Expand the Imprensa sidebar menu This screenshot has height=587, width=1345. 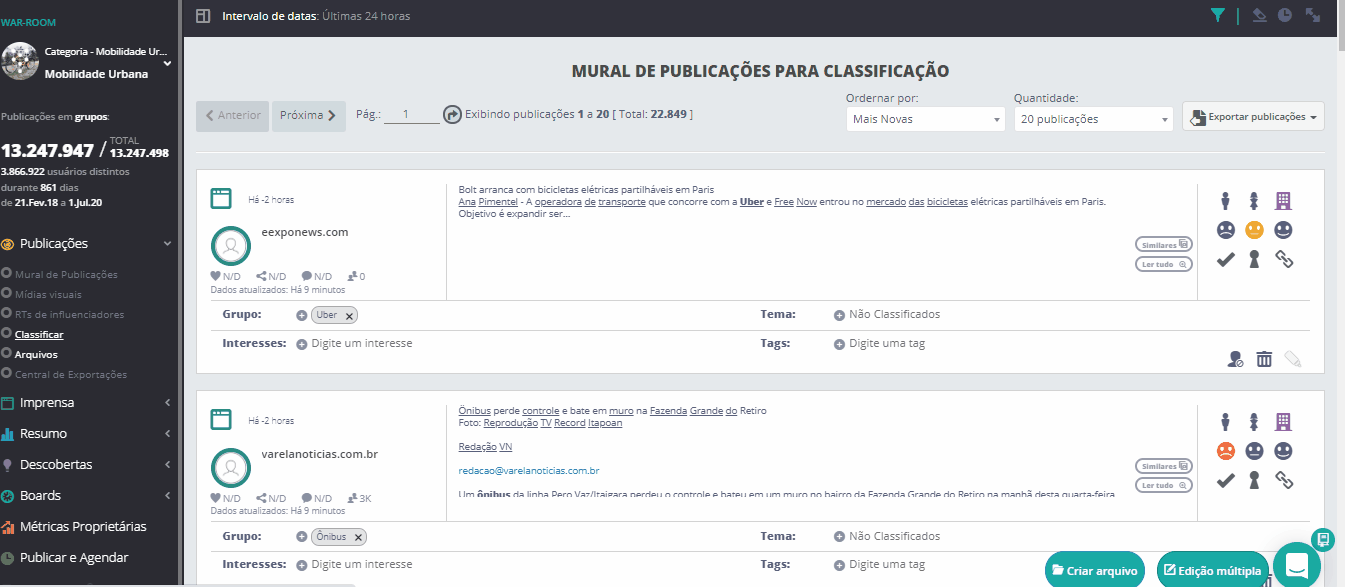[88, 403]
